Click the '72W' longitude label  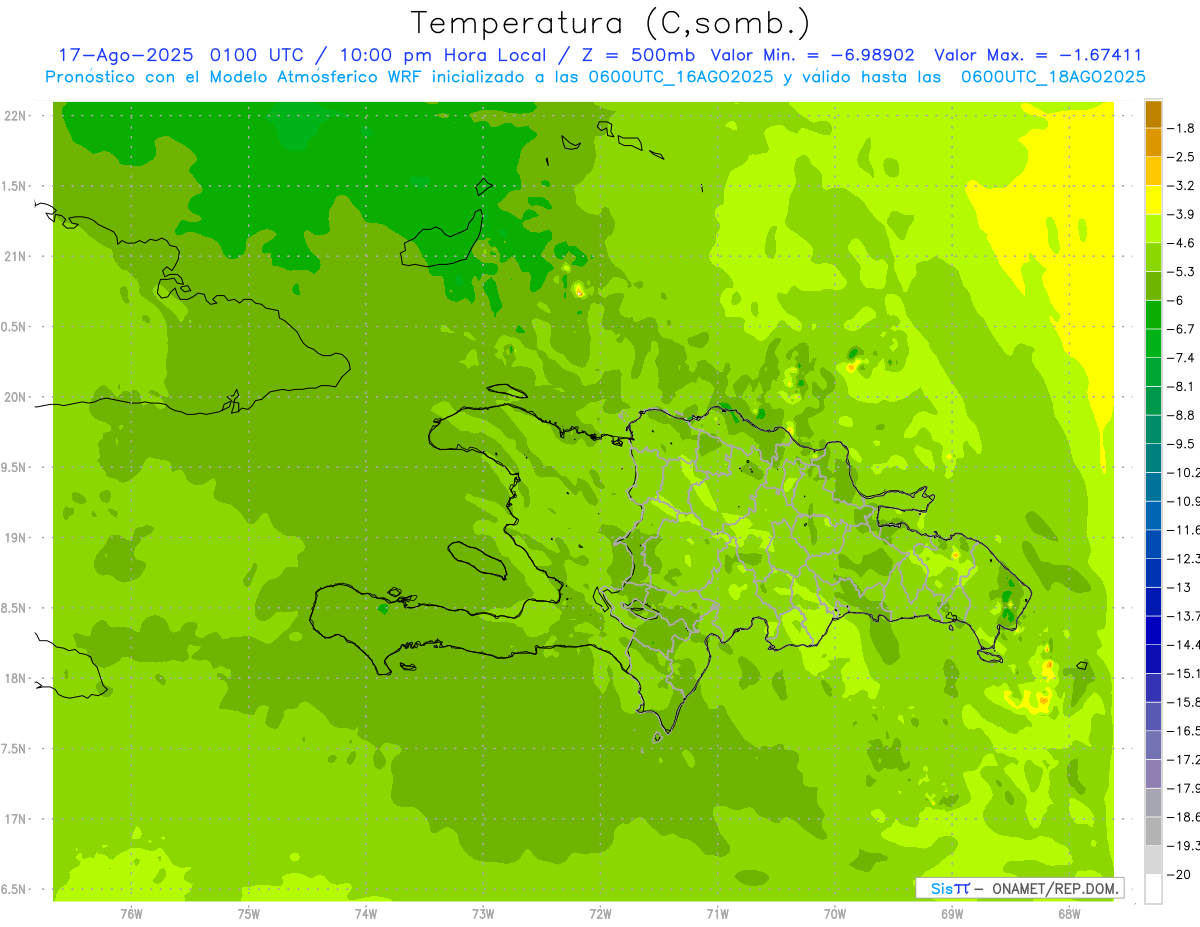(601, 913)
